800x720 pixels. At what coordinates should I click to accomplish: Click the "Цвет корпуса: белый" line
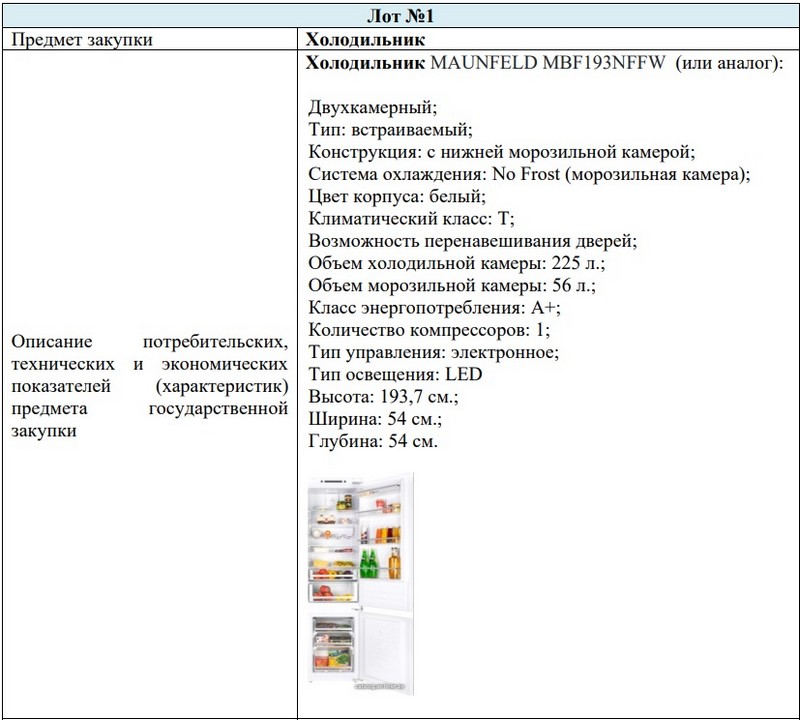(x=397, y=196)
